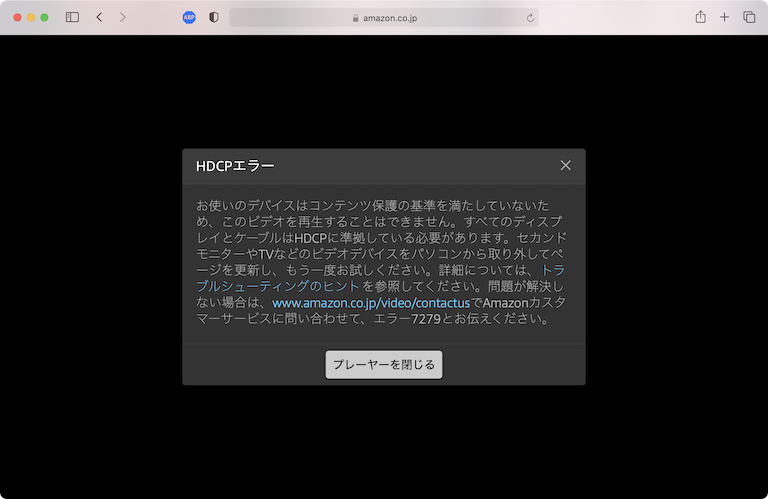The width and height of the screenshot is (768, 499).
Task: Toggle the Safari sidebar icon
Action: 72,17
